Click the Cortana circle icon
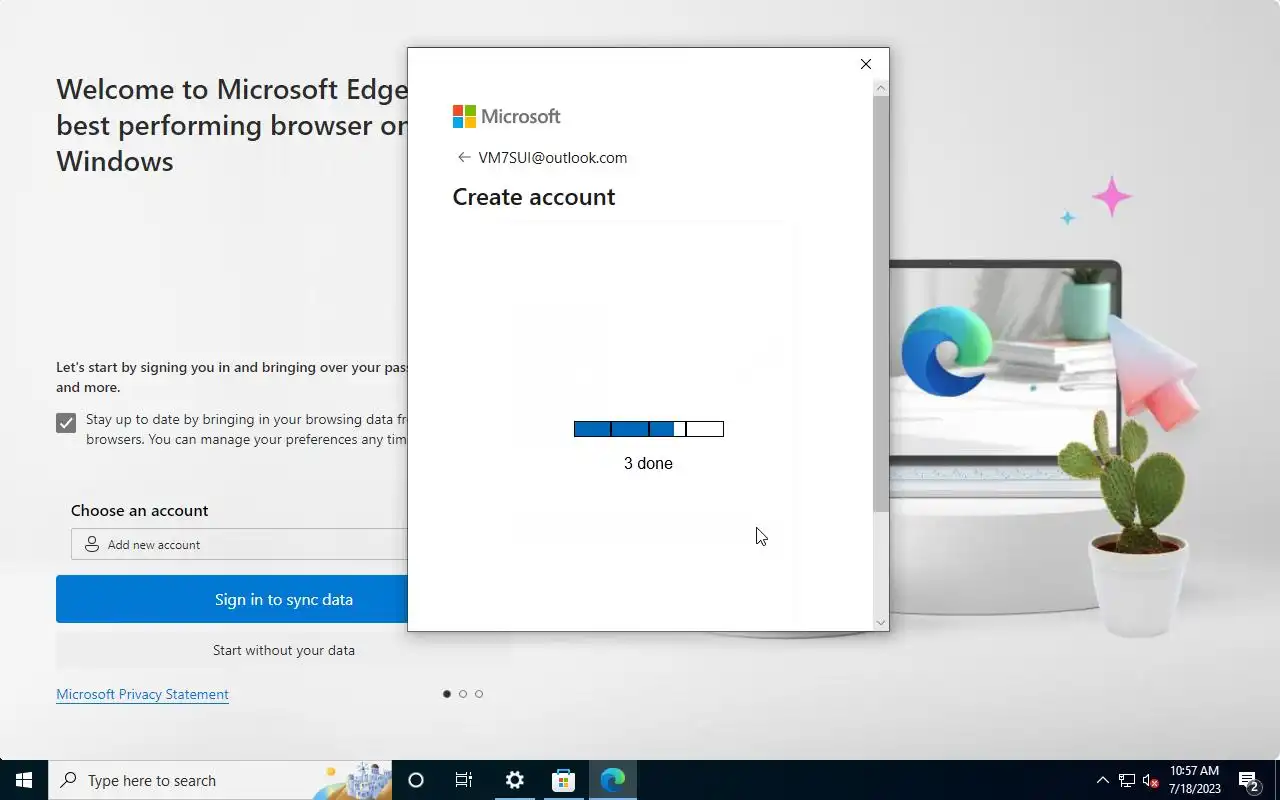1280x800 pixels. [x=416, y=780]
